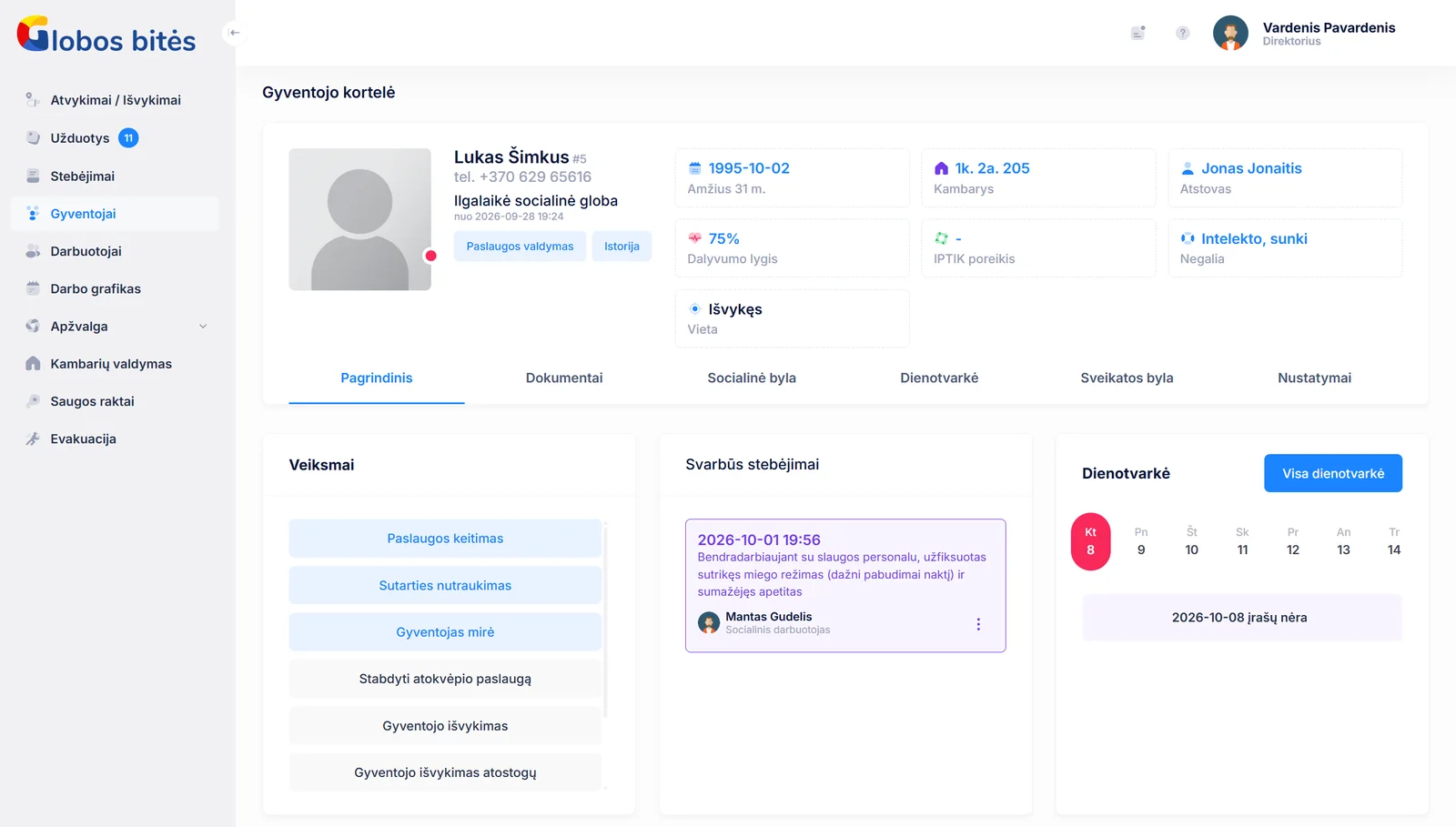Select day Pn 9 in the calendar strip
Image resolution: width=1456 pixels, height=827 pixels.
pos(1141,541)
